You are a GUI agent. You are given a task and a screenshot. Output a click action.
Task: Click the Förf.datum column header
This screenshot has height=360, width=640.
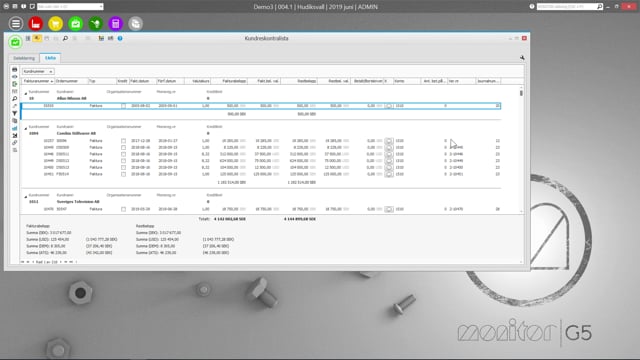(x=170, y=81)
